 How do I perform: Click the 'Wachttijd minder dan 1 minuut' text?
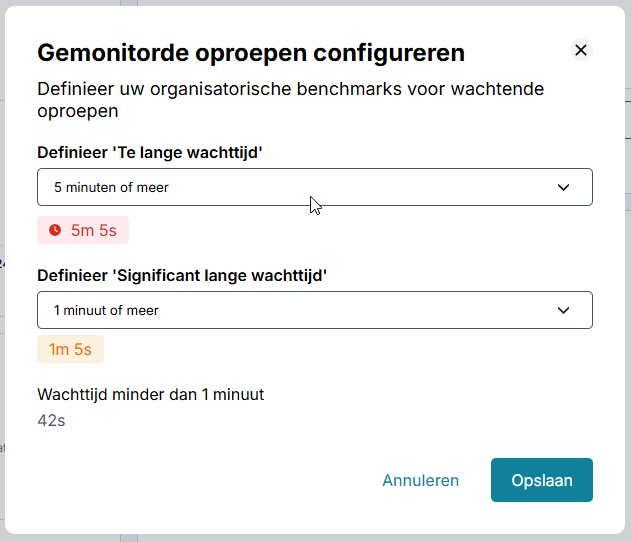click(150, 394)
